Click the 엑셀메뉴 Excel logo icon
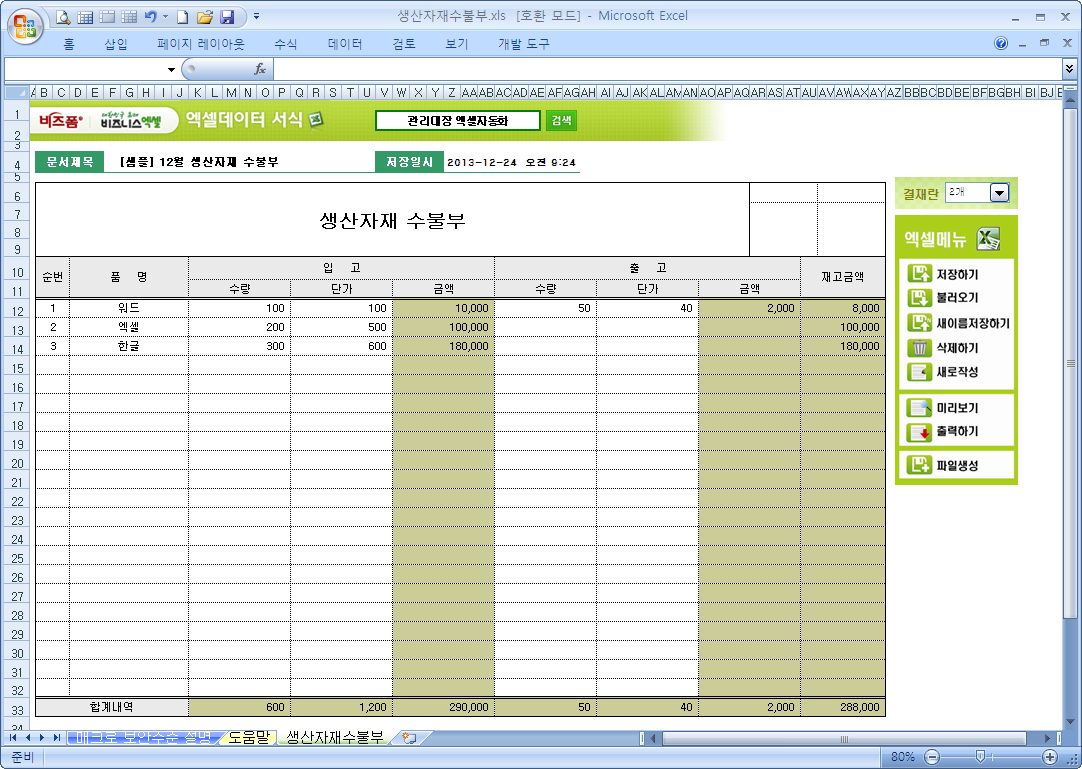The image size is (1082, 769). tap(988, 239)
